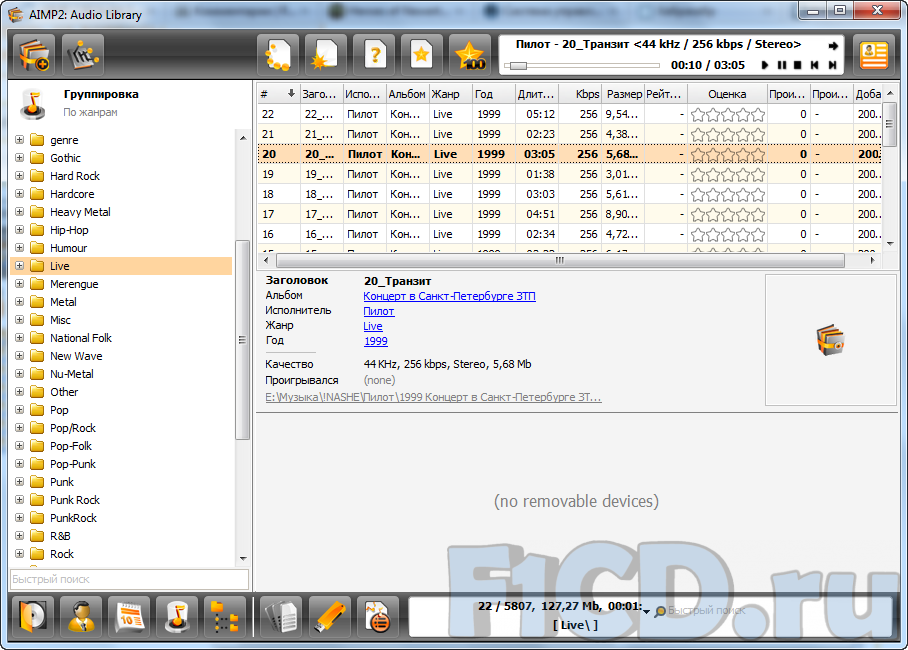Select track row number 19
Viewport: 908px width, 650px height.
point(569,174)
